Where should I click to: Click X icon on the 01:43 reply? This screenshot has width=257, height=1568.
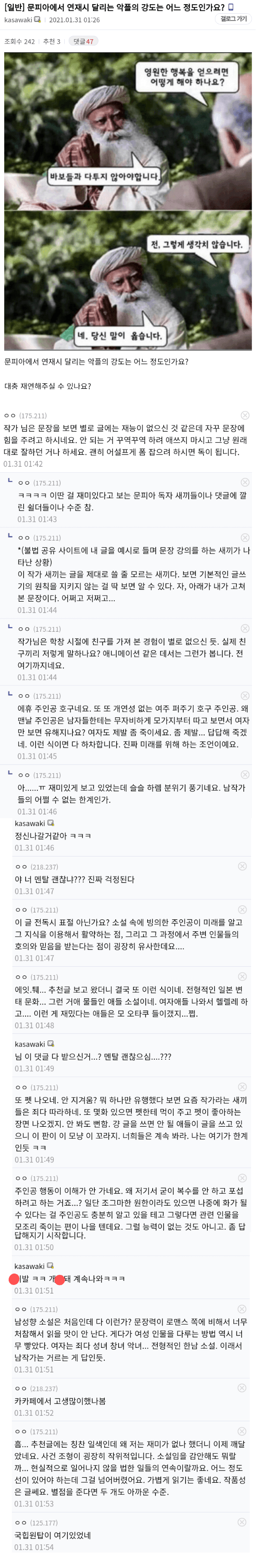click(244, 482)
